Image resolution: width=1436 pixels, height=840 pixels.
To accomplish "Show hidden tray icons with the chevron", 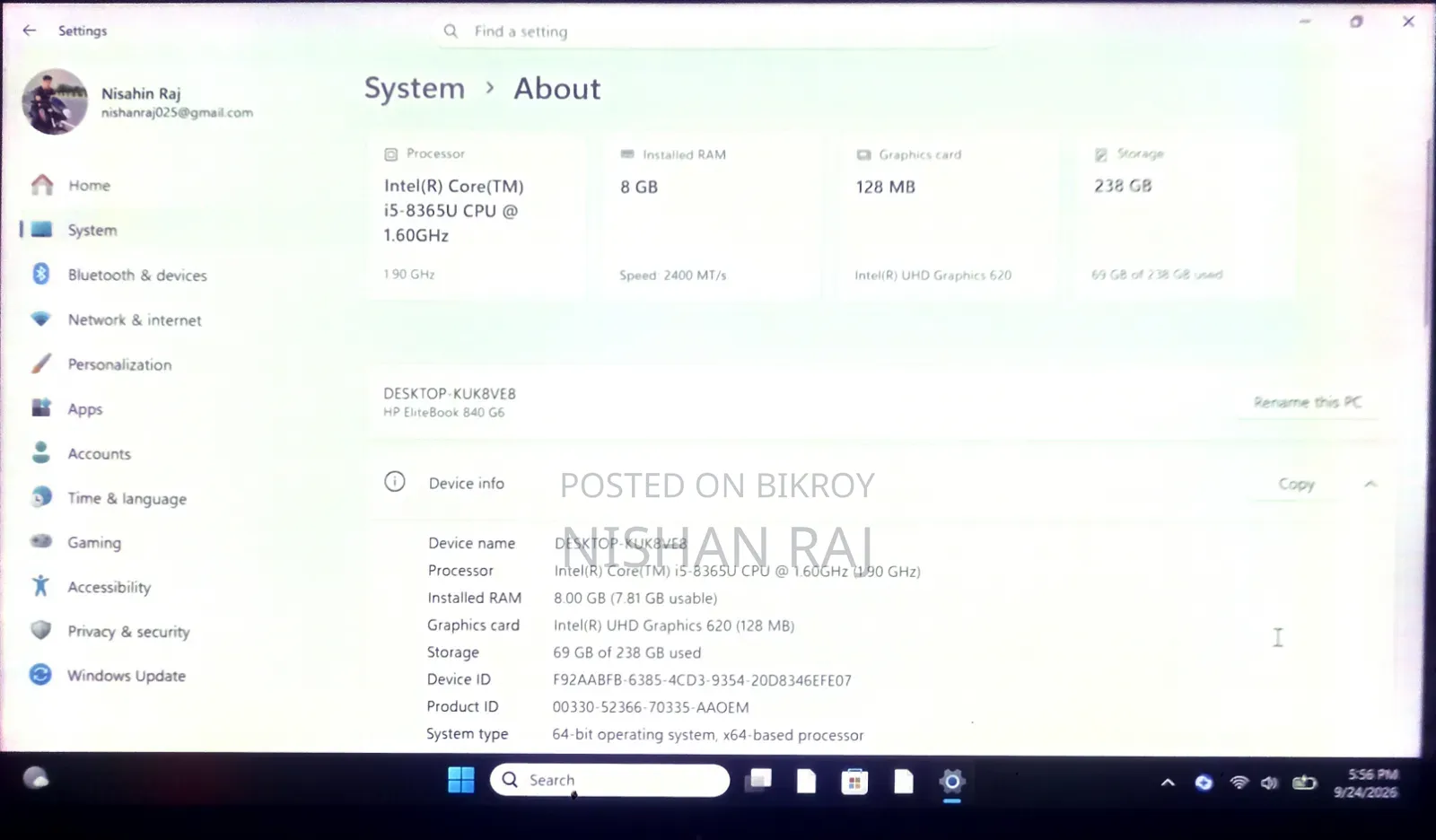I will (x=1168, y=783).
